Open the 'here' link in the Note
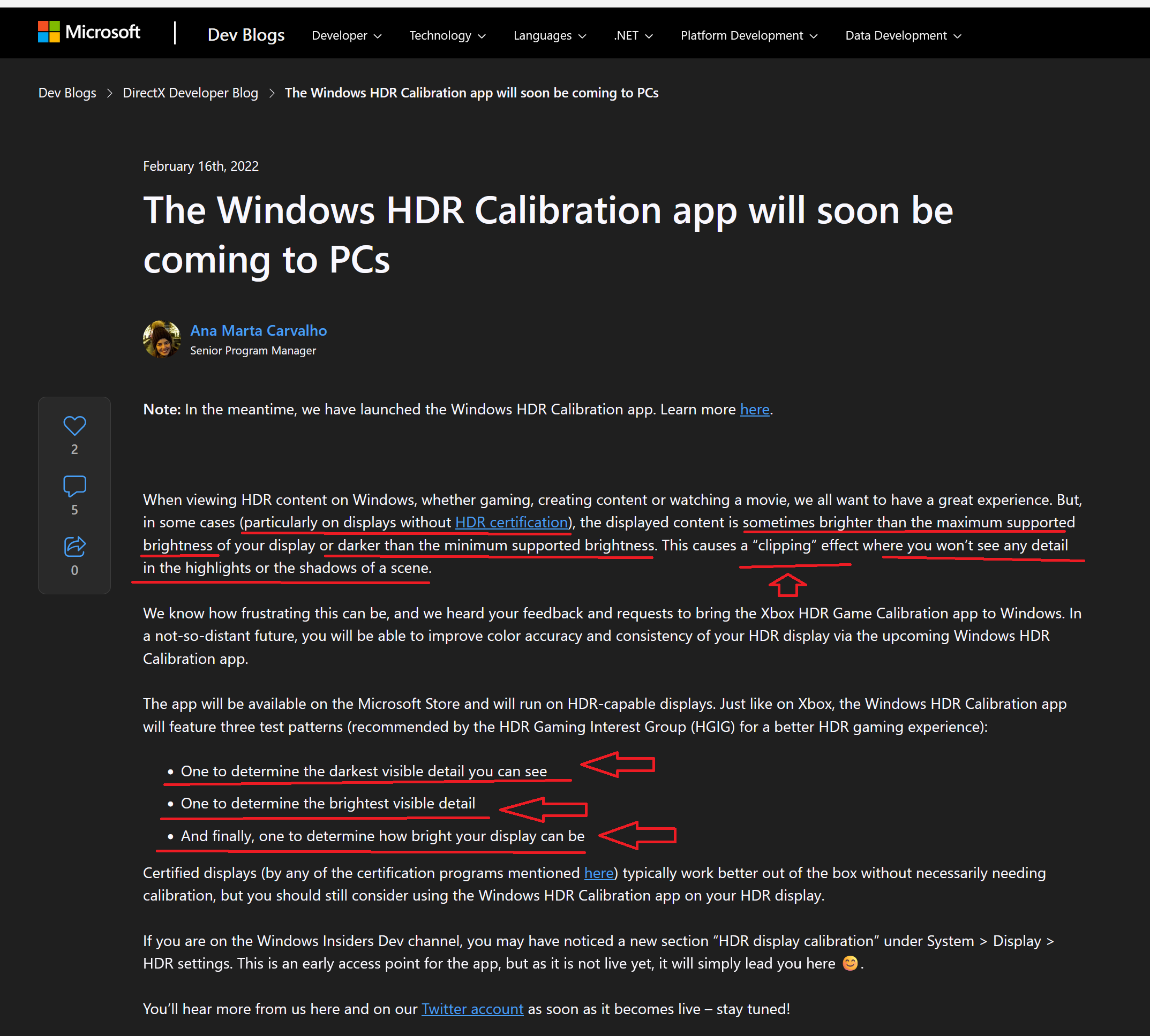Viewport: 1150px width, 1036px height. (755, 409)
